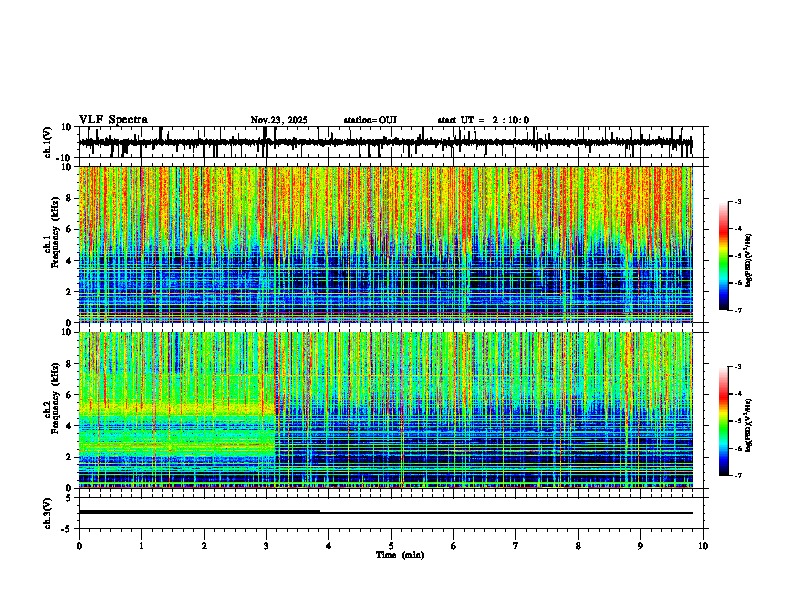Click the "ch.1(V)" waveform axis label
The image size is (792, 612).
coord(48,142)
